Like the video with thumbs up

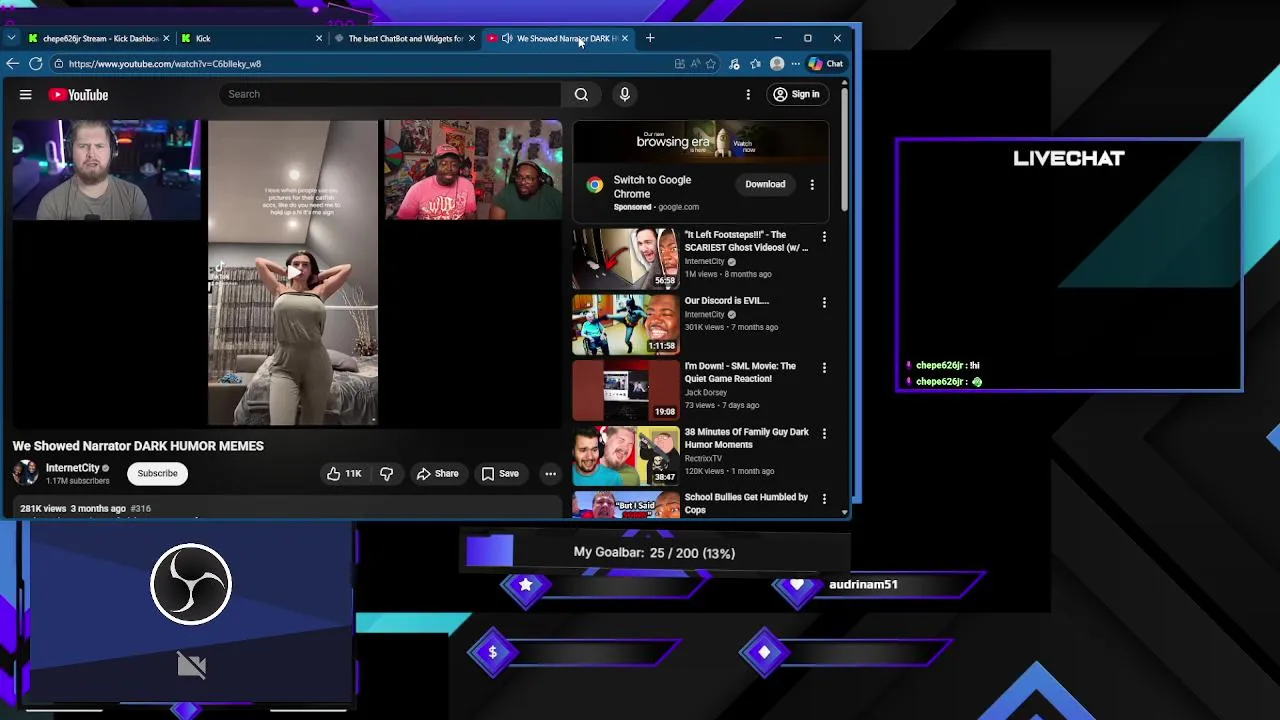coord(343,474)
